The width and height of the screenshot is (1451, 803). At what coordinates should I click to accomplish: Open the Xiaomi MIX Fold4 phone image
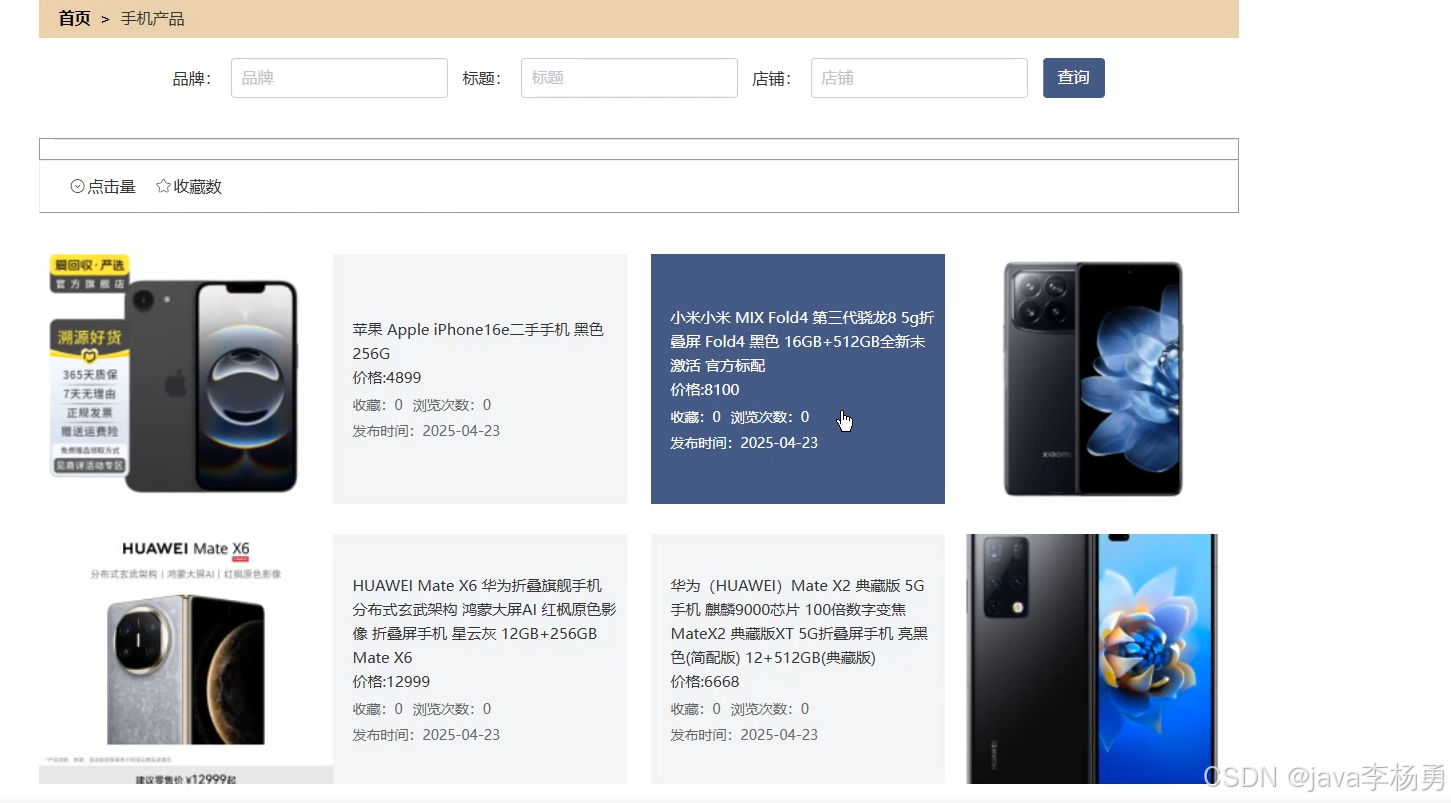(1093, 379)
